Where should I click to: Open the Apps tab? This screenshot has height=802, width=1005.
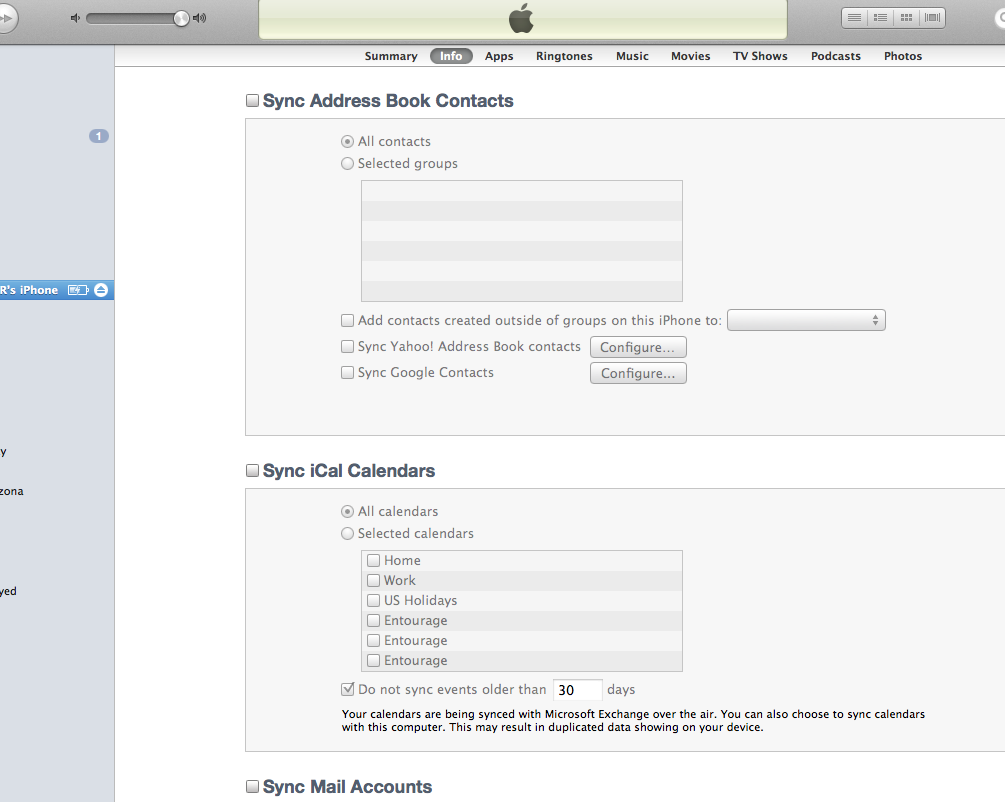point(499,56)
